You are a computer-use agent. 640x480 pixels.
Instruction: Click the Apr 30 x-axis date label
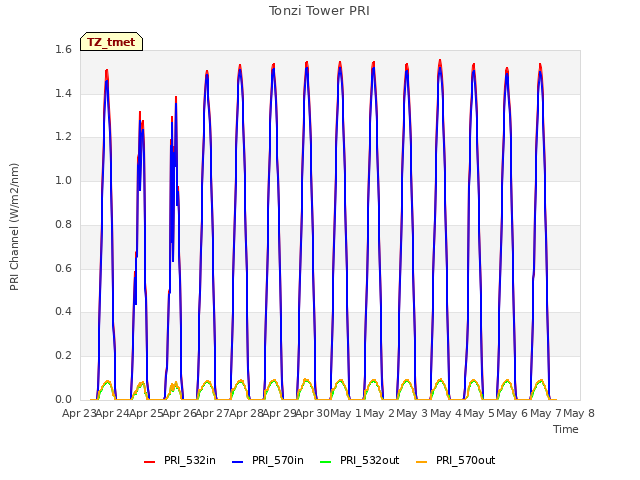point(312,413)
